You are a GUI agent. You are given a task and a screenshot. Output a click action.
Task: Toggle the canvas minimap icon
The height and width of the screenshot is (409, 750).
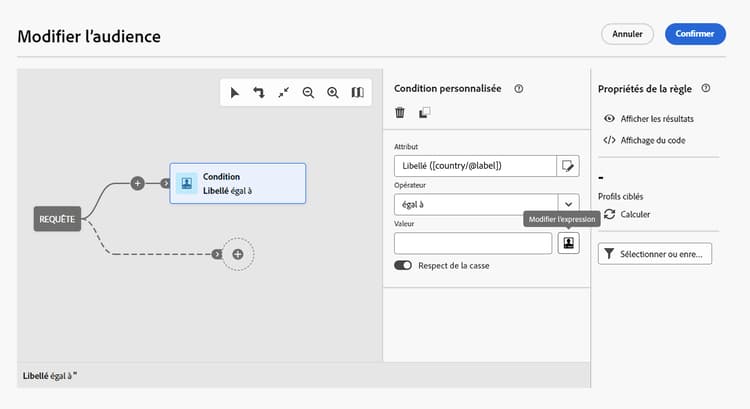[x=357, y=92]
